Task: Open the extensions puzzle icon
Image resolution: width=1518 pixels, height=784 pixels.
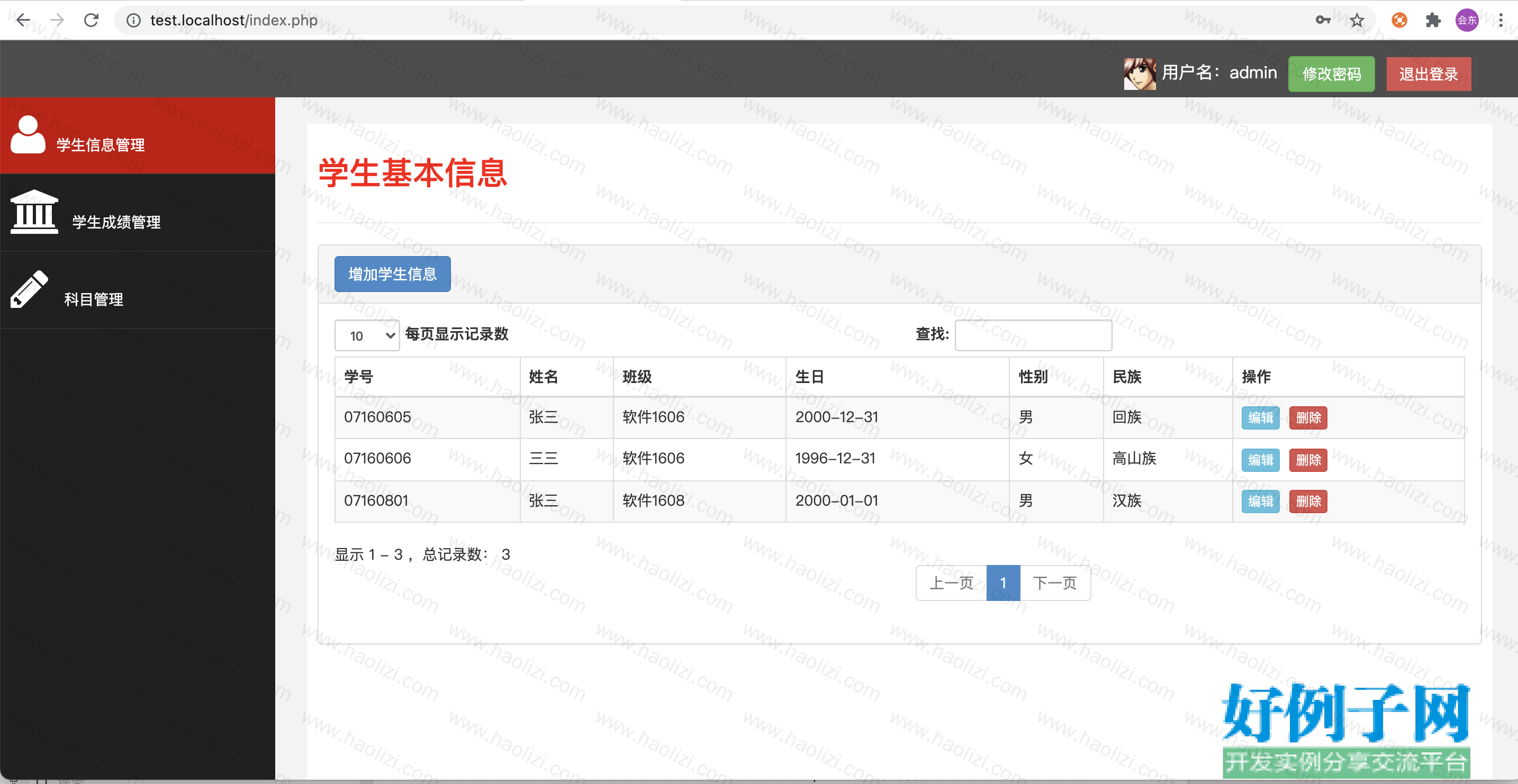Action: click(1433, 20)
